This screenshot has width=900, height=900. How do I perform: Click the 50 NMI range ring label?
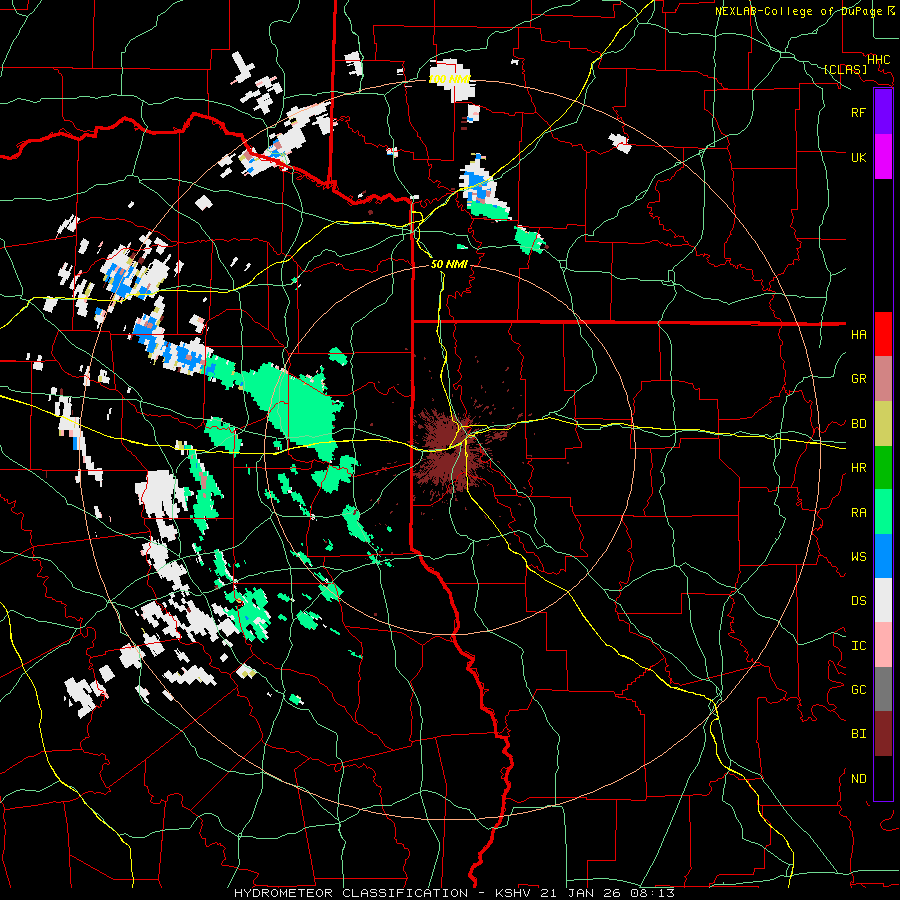pyautogui.click(x=449, y=264)
